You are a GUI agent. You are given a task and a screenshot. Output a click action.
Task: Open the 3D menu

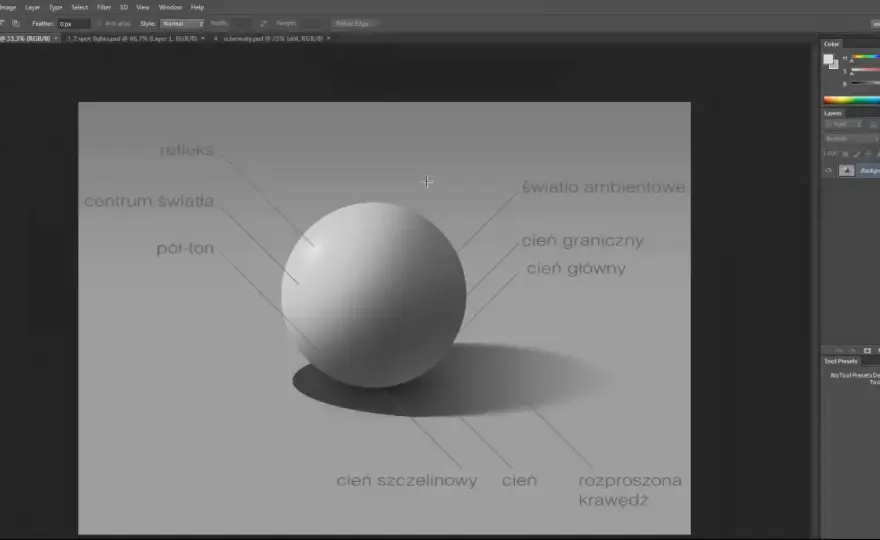pos(123,7)
